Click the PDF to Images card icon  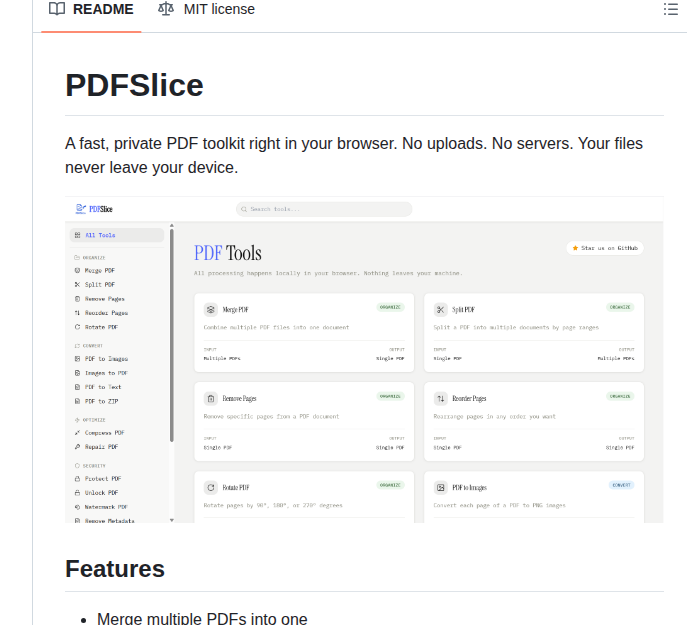[440, 488]
